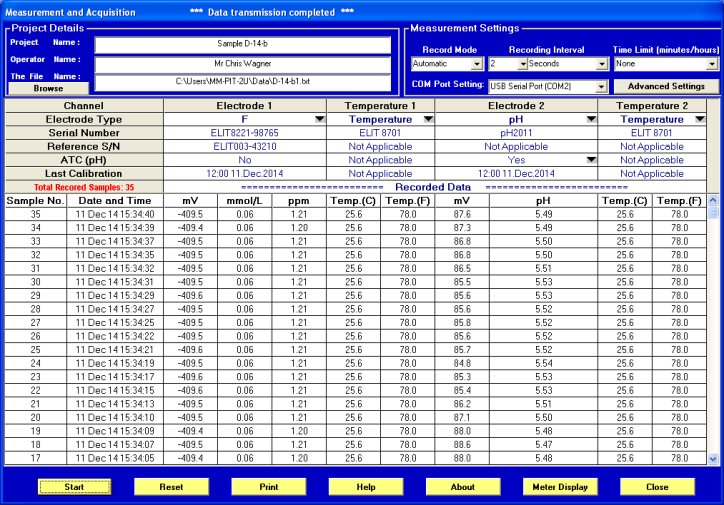Screen dimensions: 724x505
Task: Click the Project Name field
Action: click(x=243, y=44)
